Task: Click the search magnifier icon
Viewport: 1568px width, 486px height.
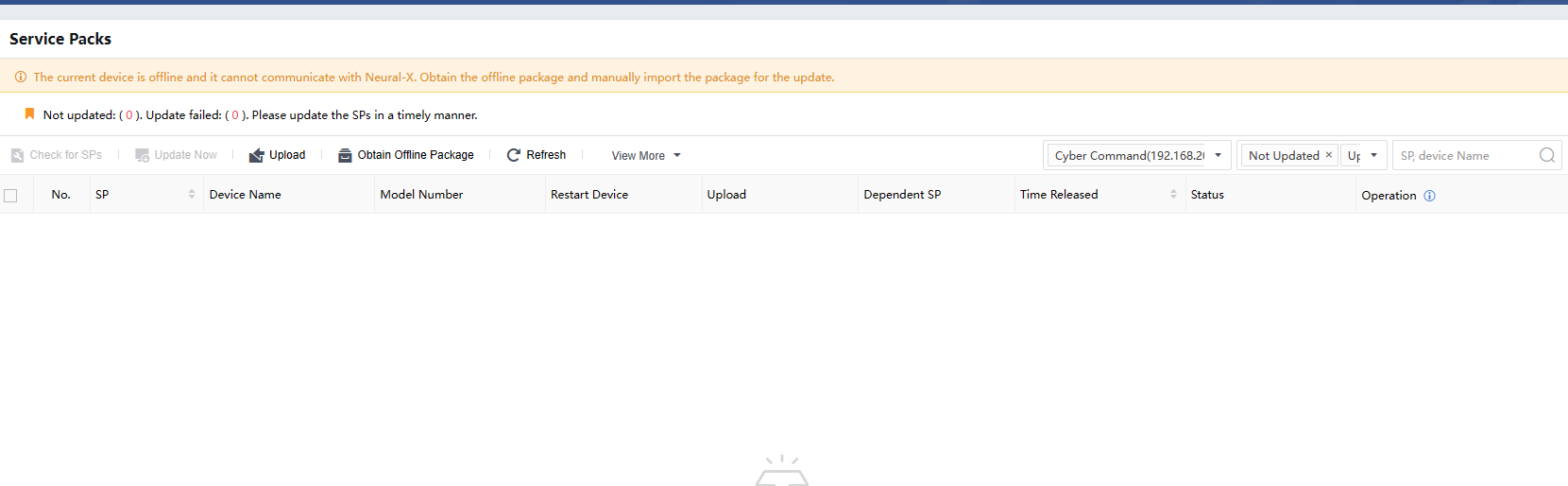Action: click(1547, 155)
